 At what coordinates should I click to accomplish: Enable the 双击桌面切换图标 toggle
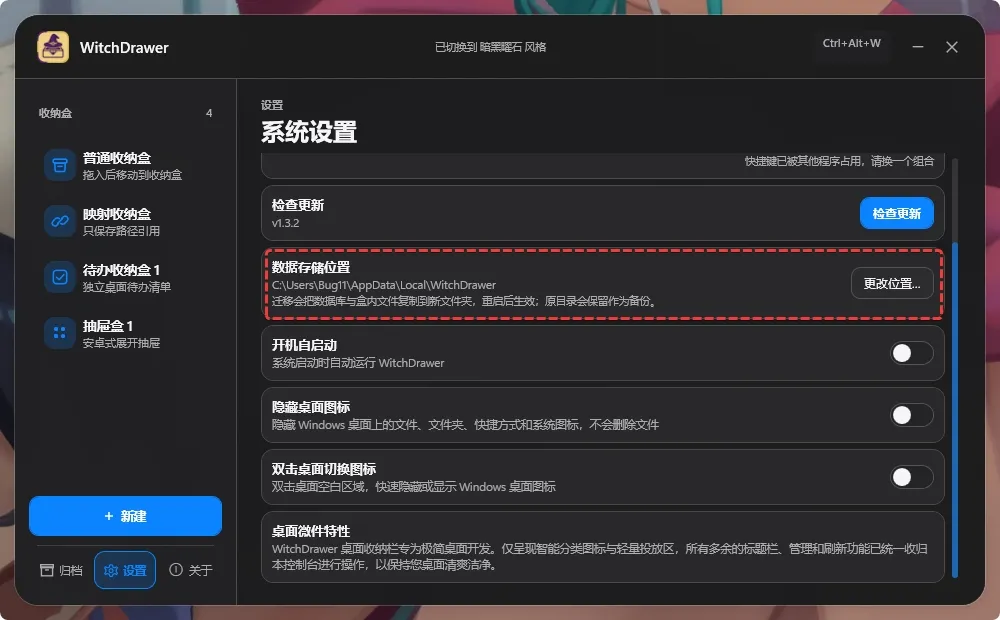coord(911,477)
